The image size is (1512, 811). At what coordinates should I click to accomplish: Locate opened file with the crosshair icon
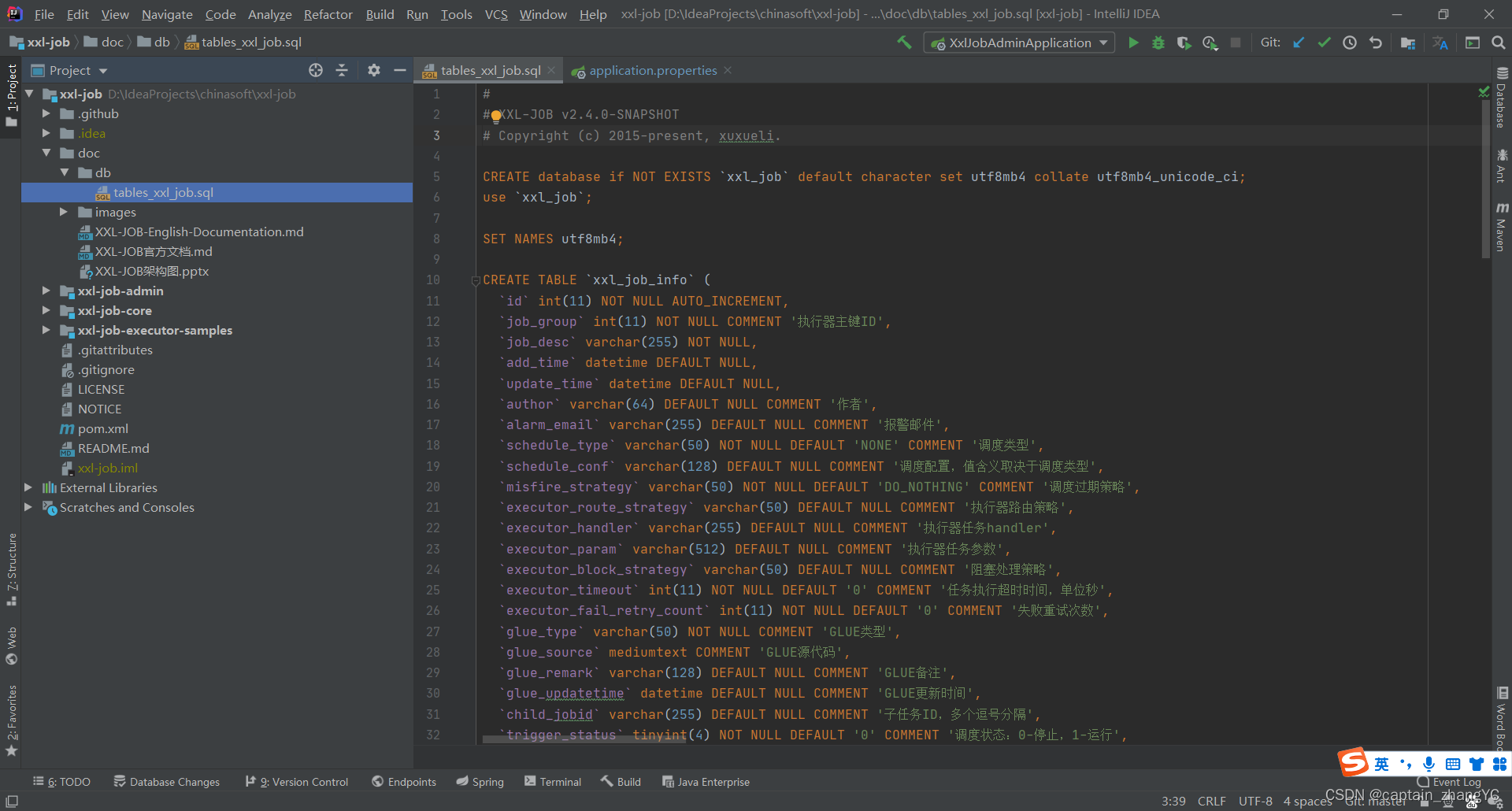[316, 70]
